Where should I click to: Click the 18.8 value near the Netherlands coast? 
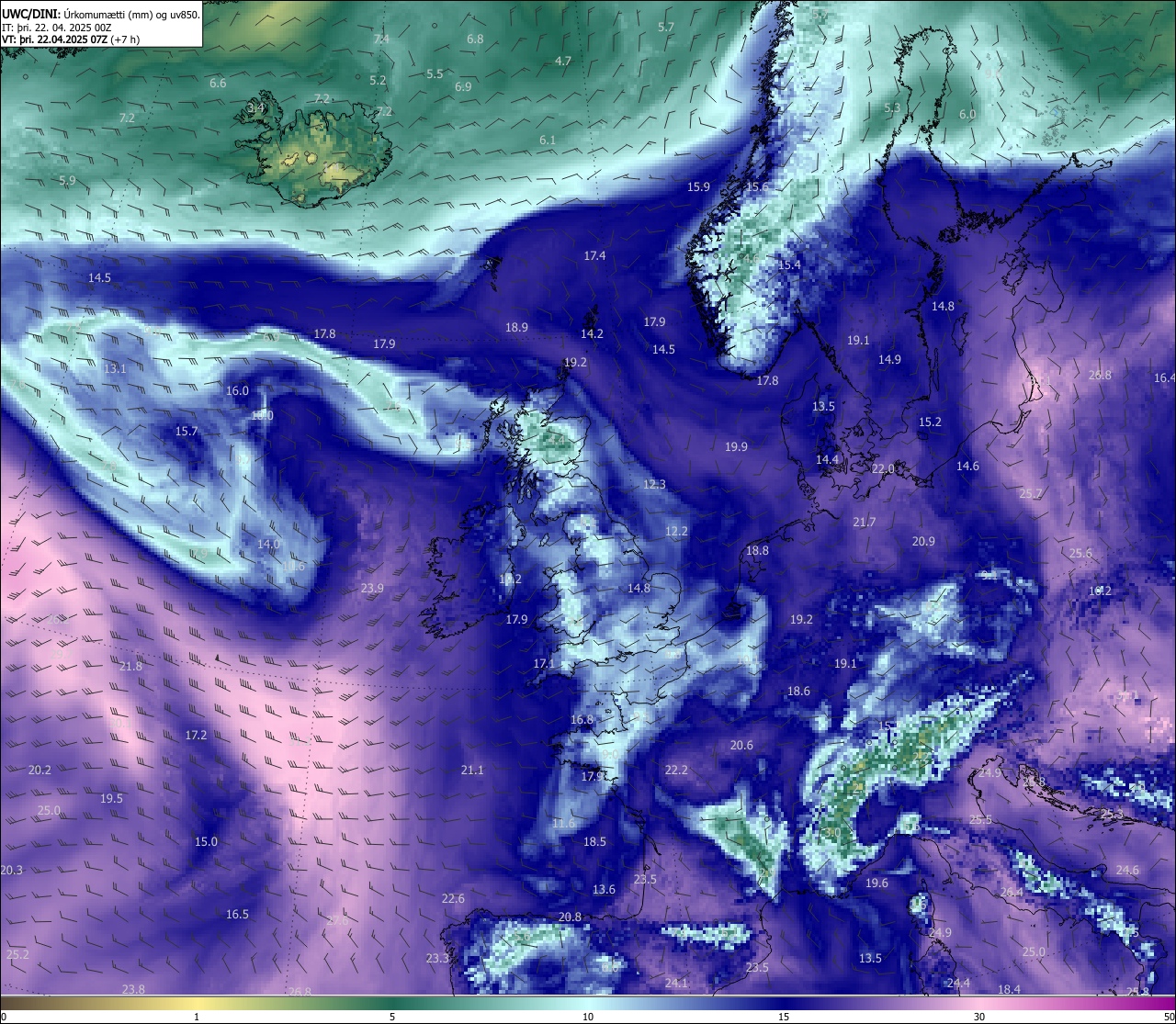pyautogui.click(x=757, y=551)
